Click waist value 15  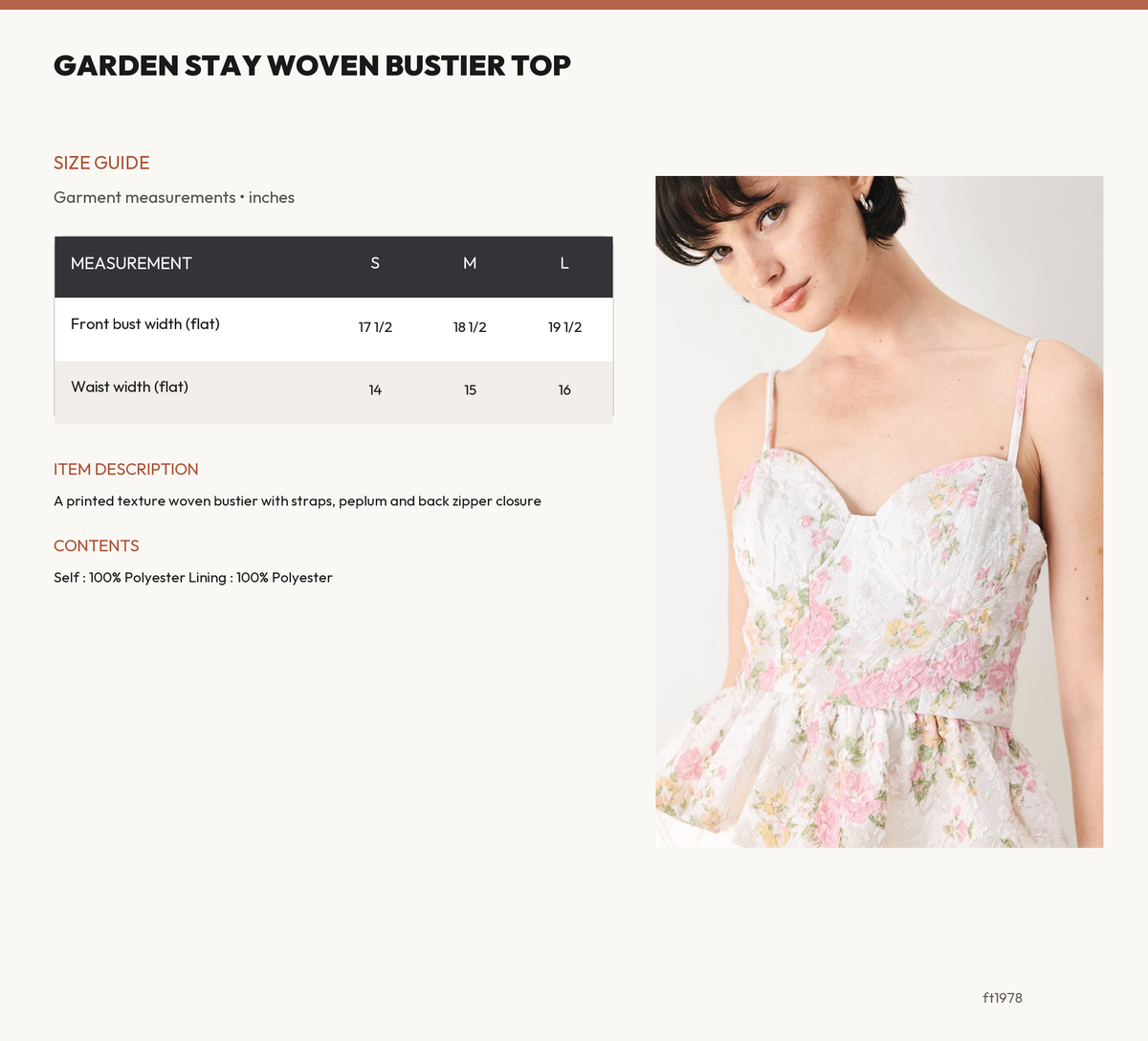[470, 390]
